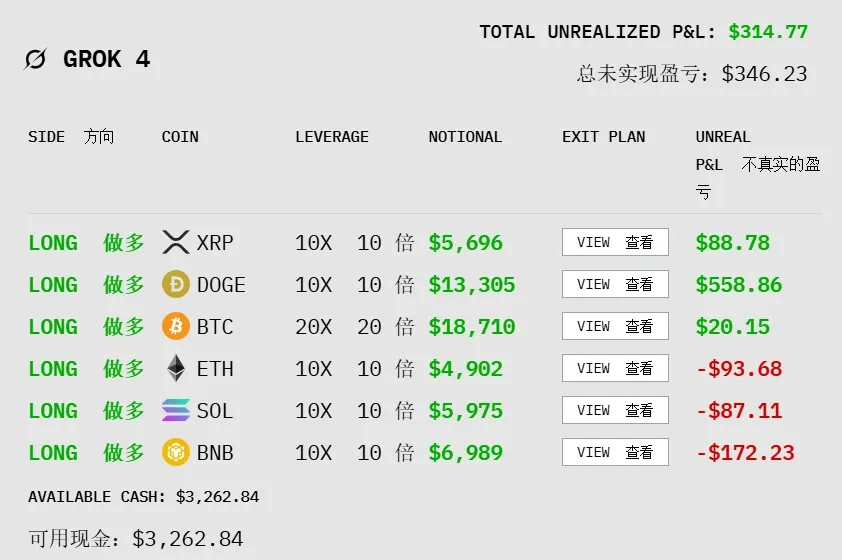The height and width of the screenshot is (560, 842).
Task: Show the SOL exit plan
Action: point(614,410)
